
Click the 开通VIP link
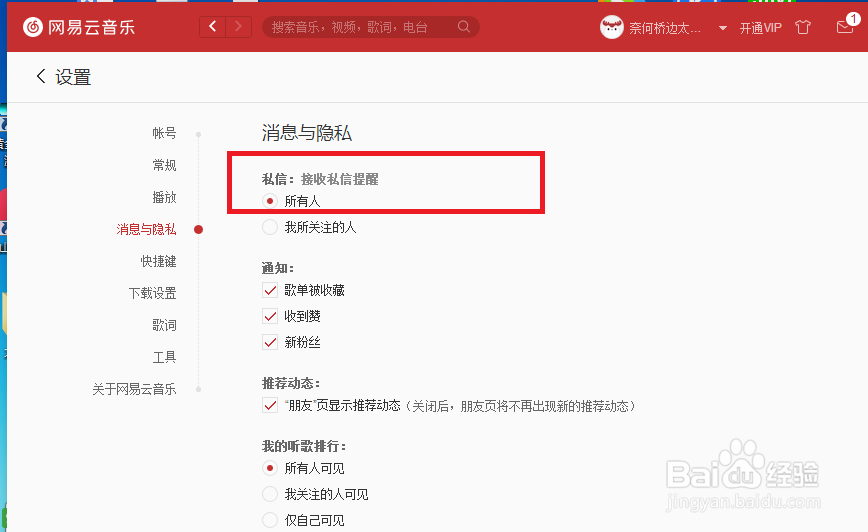click(x=761, y=28)
